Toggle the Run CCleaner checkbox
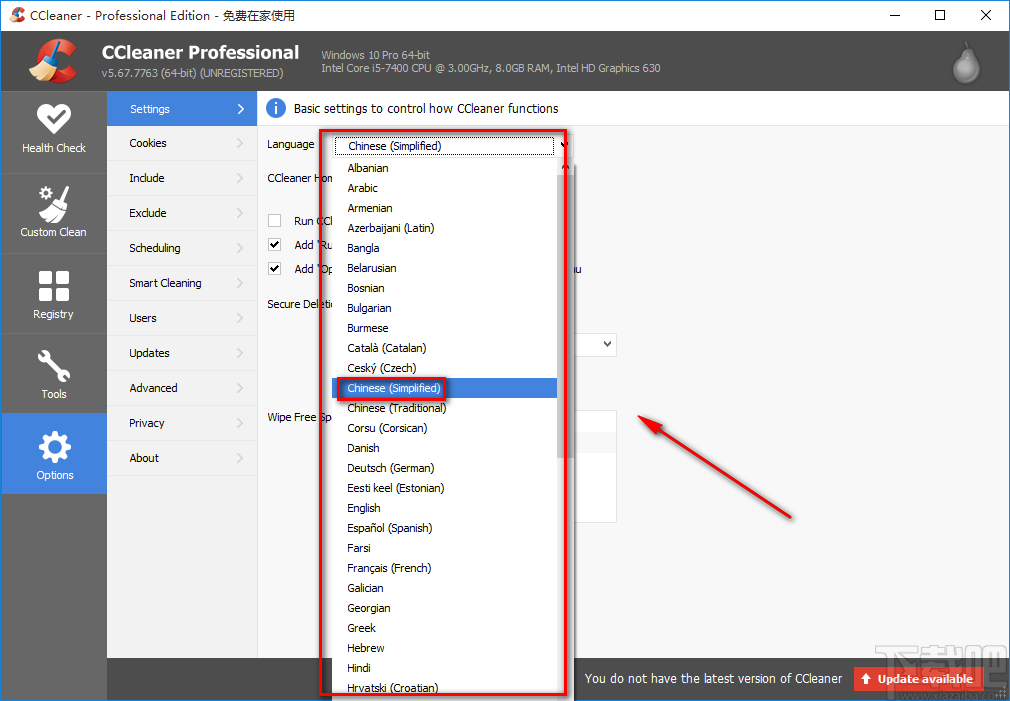 [x=274, y=220]
